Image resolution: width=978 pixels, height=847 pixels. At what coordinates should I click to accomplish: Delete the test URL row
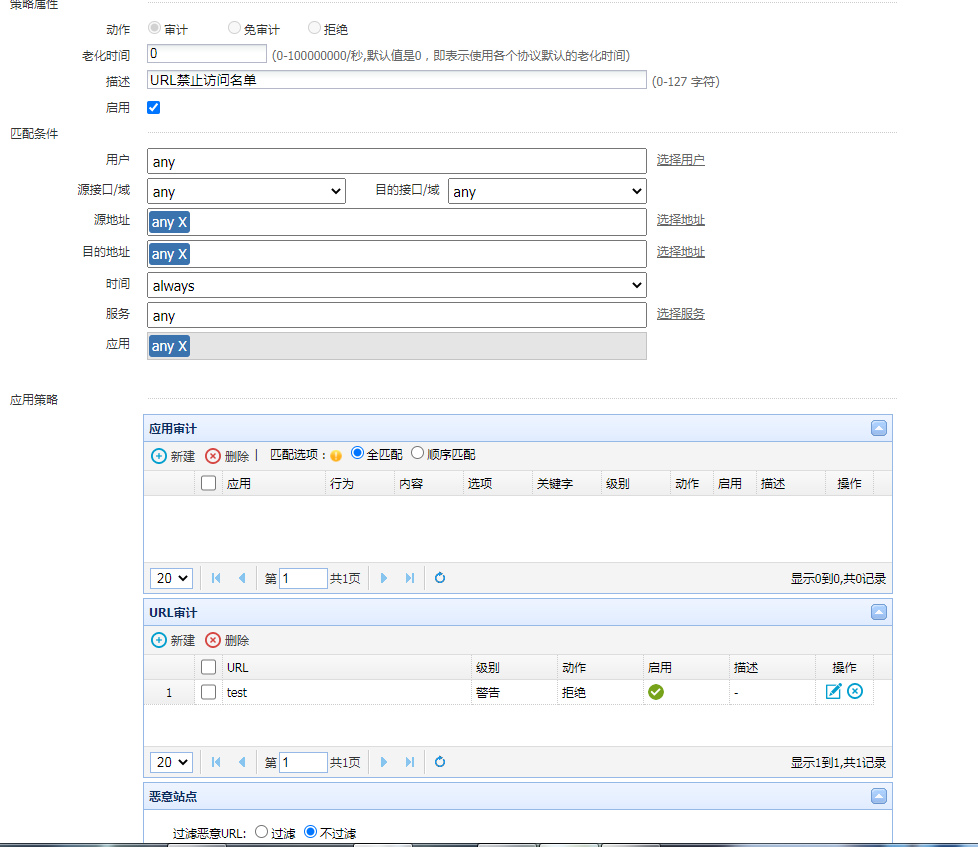click(x=855, y=691)
